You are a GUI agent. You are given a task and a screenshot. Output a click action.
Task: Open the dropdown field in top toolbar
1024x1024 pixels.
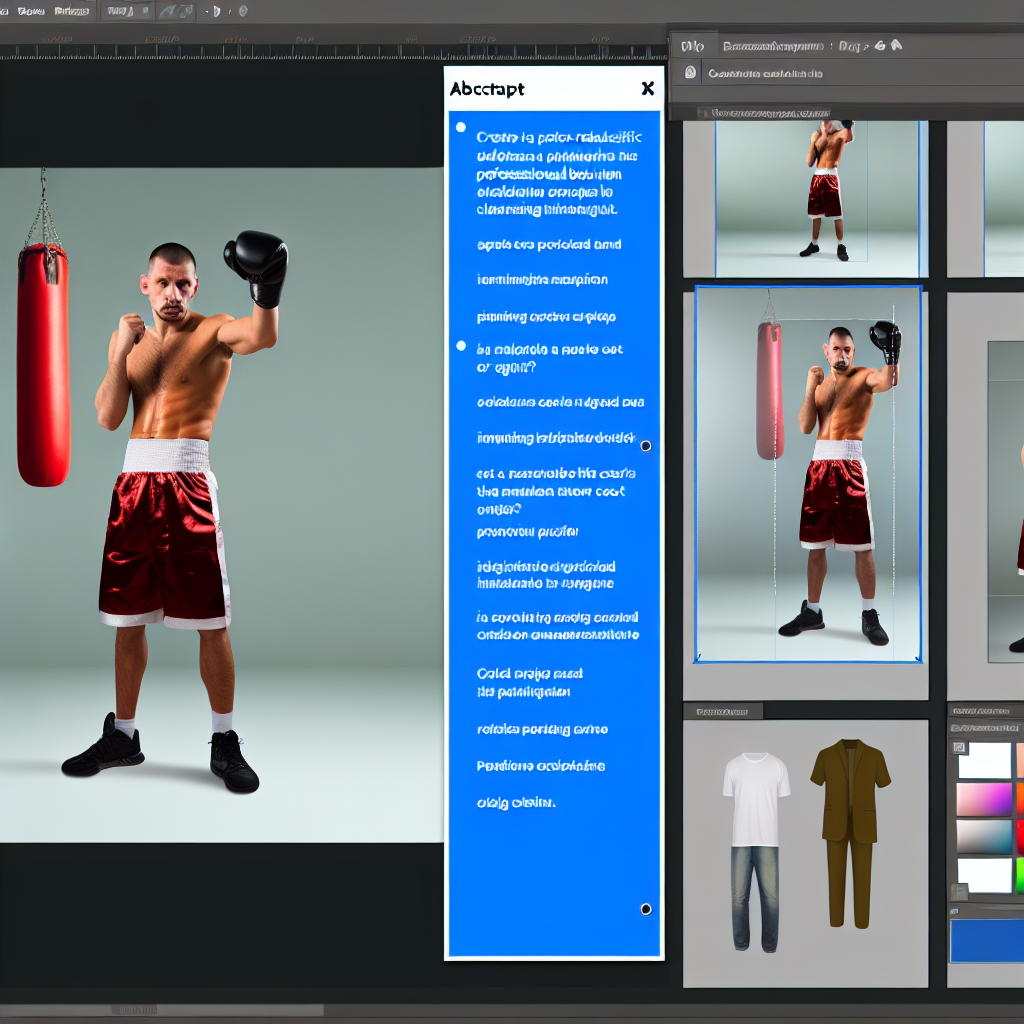(120, 12)
